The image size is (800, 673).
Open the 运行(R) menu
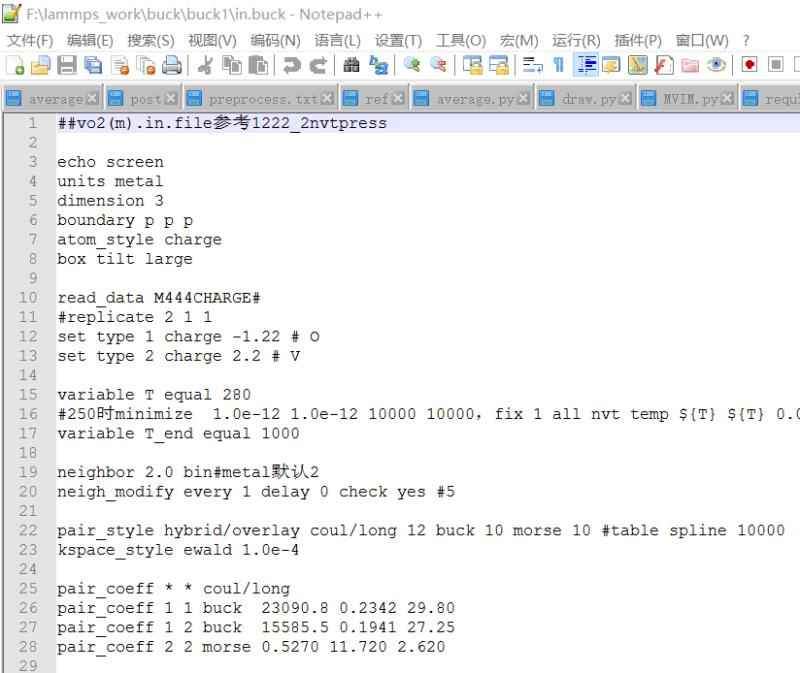click(x=576, y=40)
